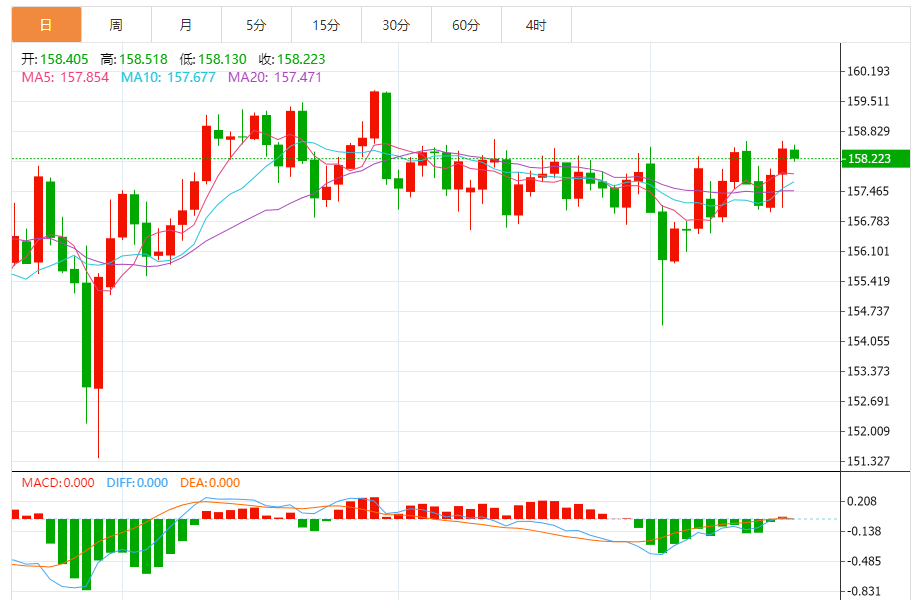Click the -0.485 MACD axis label
Image resolution: width=920 pixels, height=600 pixels.
[x=864, y=561]
